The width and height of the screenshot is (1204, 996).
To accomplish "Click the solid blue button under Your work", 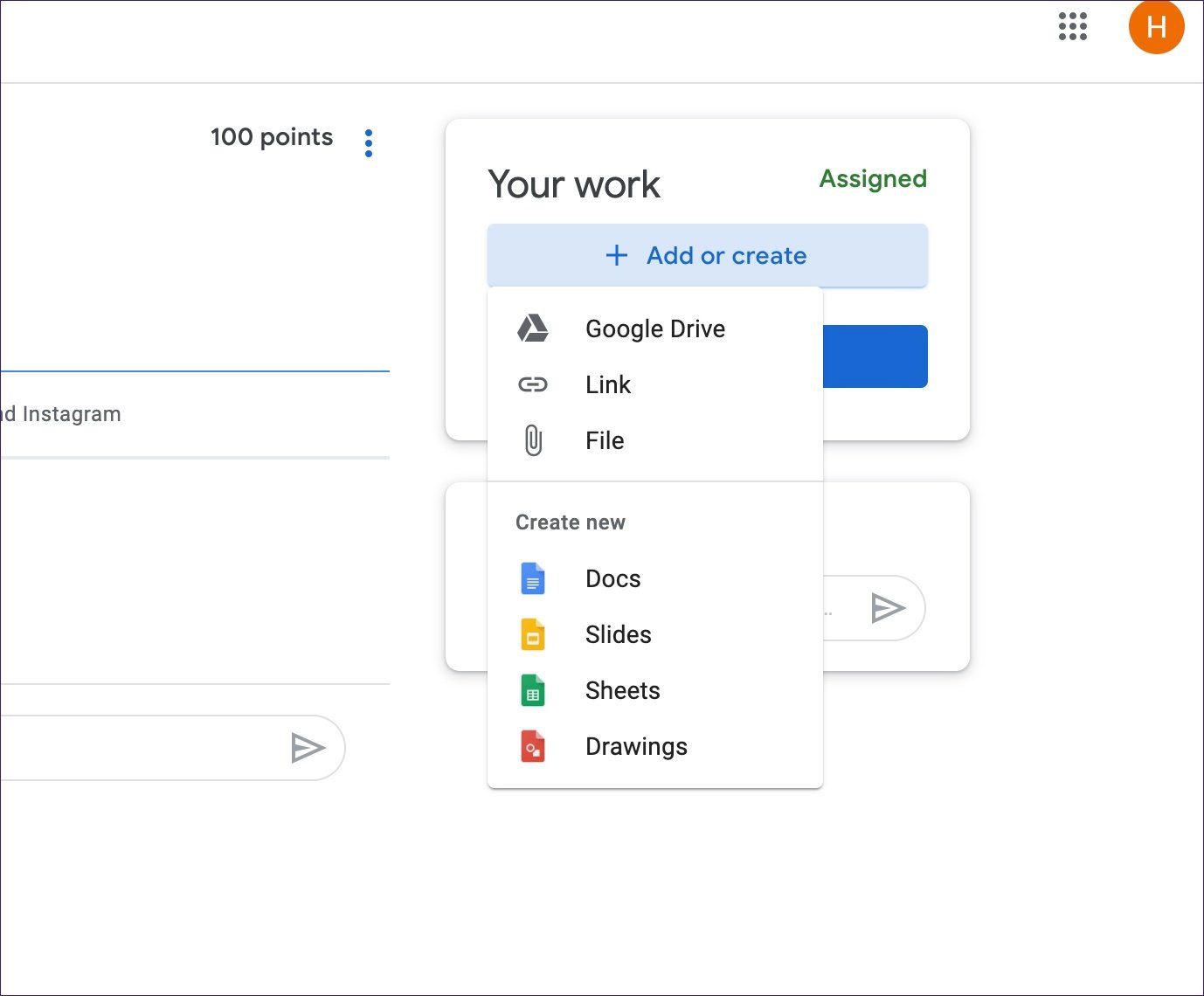I will pos(875,356).
